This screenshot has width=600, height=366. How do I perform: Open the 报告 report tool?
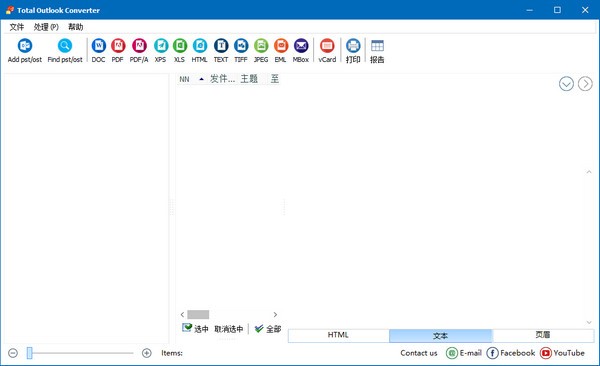(377, 50)
